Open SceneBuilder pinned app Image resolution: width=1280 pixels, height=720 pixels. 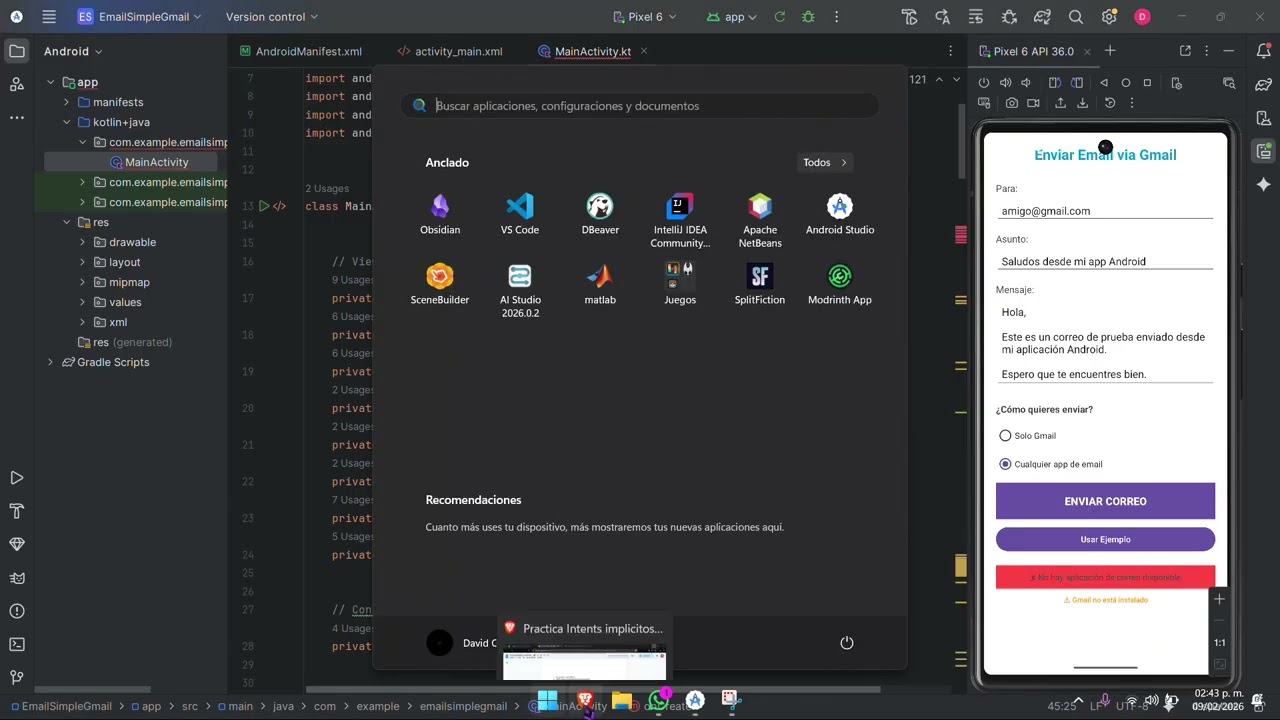click(440, 284)
